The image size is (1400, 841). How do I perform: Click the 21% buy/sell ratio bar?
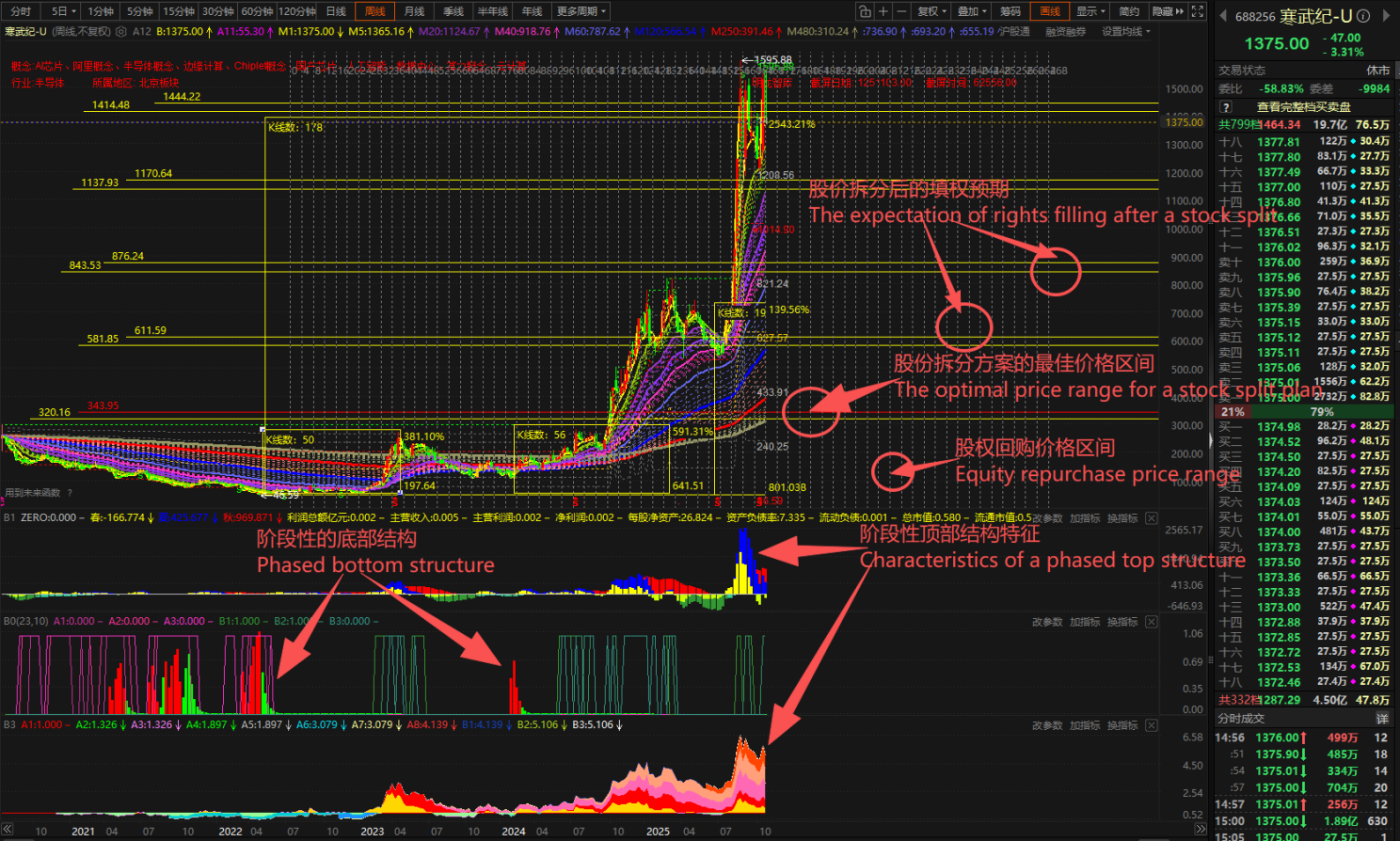(x=1233, y=412)
